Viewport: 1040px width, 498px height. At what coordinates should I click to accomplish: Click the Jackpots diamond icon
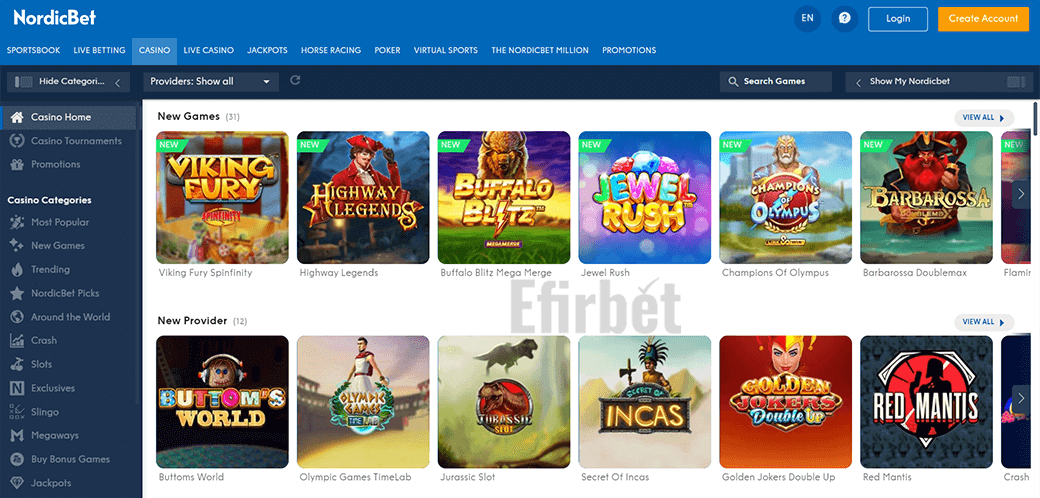pyautogui.click(x=17, y=483)
